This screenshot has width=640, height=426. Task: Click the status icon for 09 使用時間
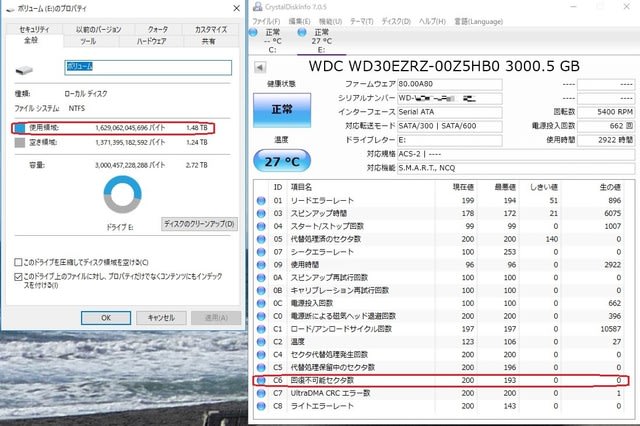click(x=261, y=265)
